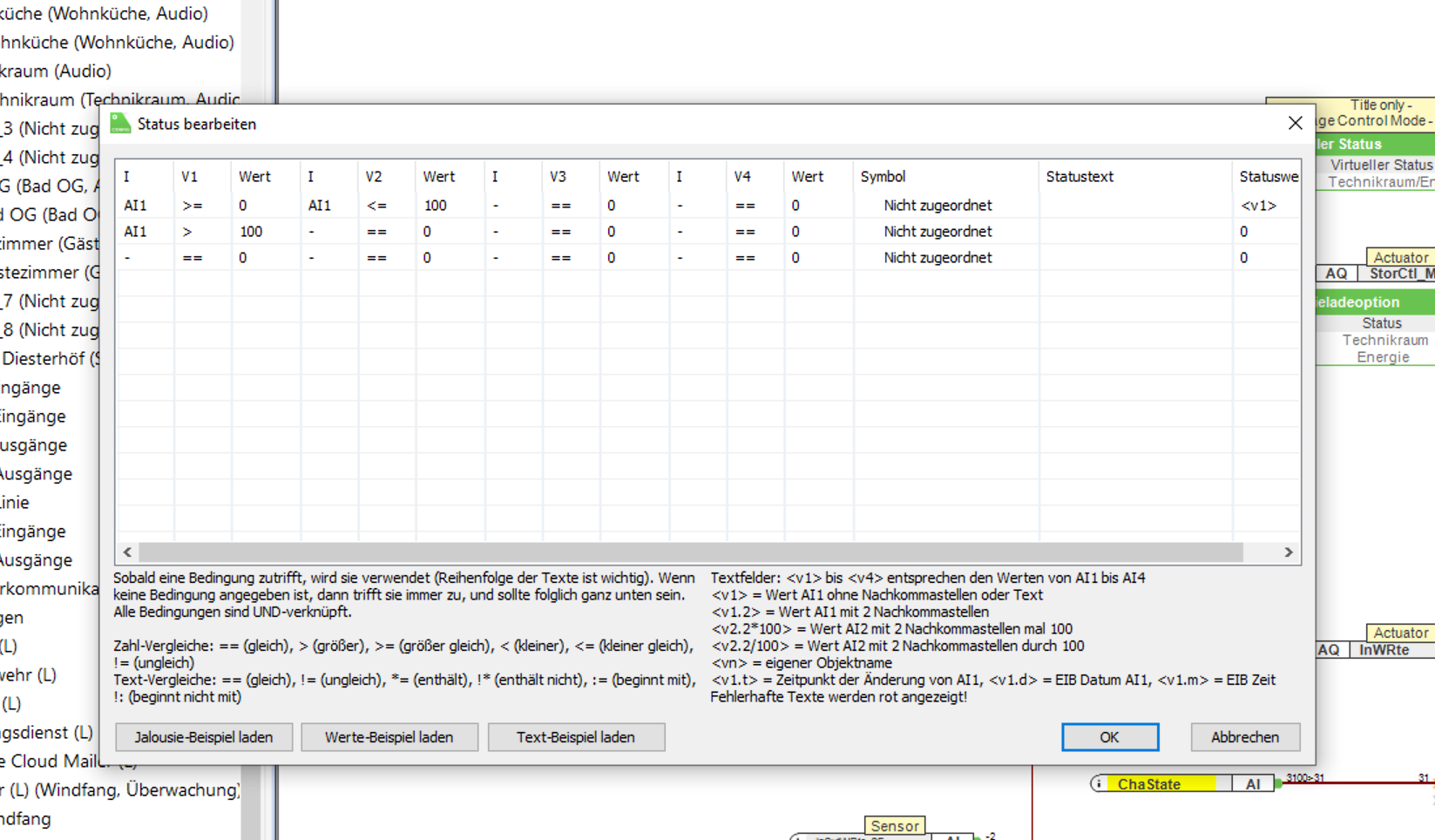
Task: Click the AI1 cell before the >= operator
Action: (135, 206)
